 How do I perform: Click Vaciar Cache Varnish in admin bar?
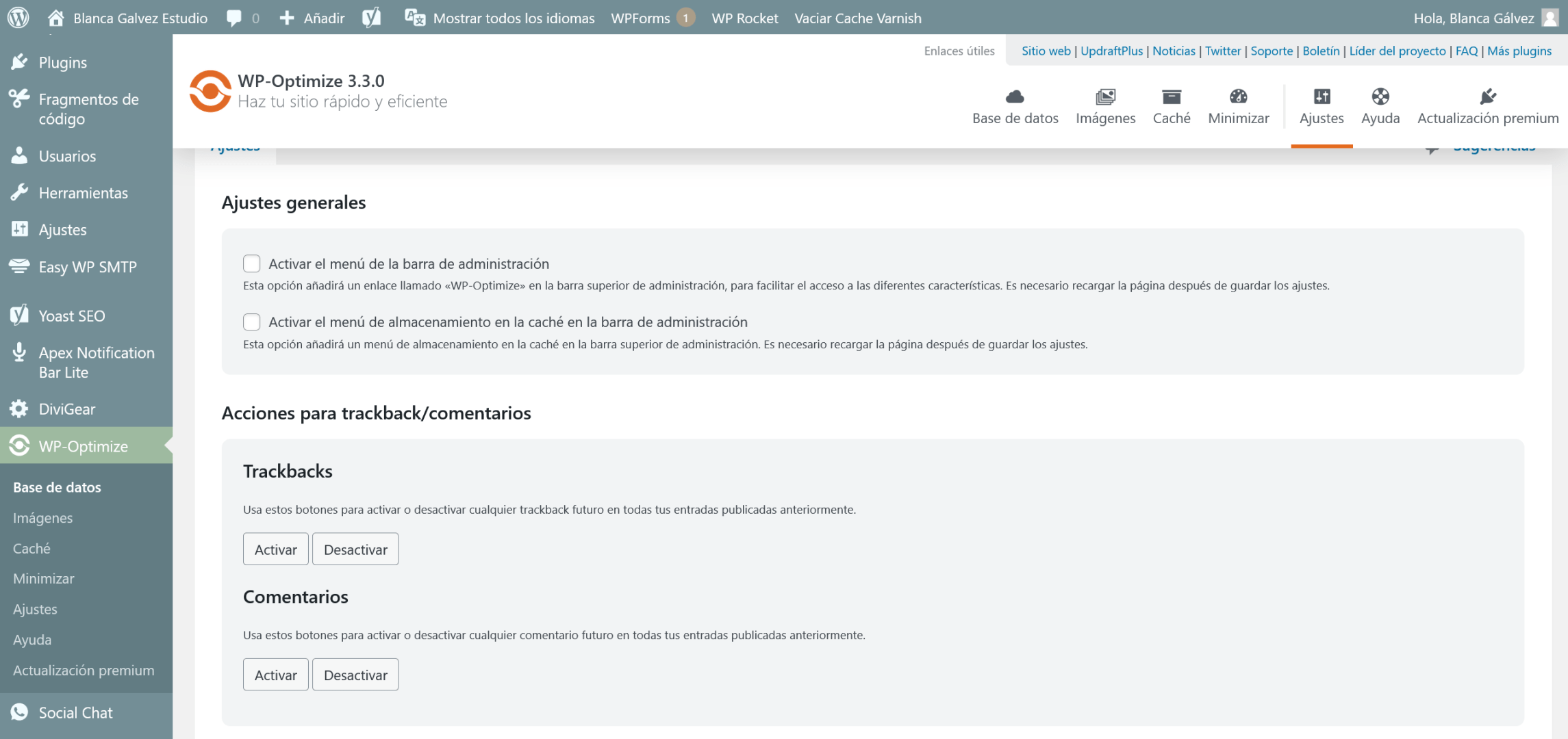[x=858, y=18]
